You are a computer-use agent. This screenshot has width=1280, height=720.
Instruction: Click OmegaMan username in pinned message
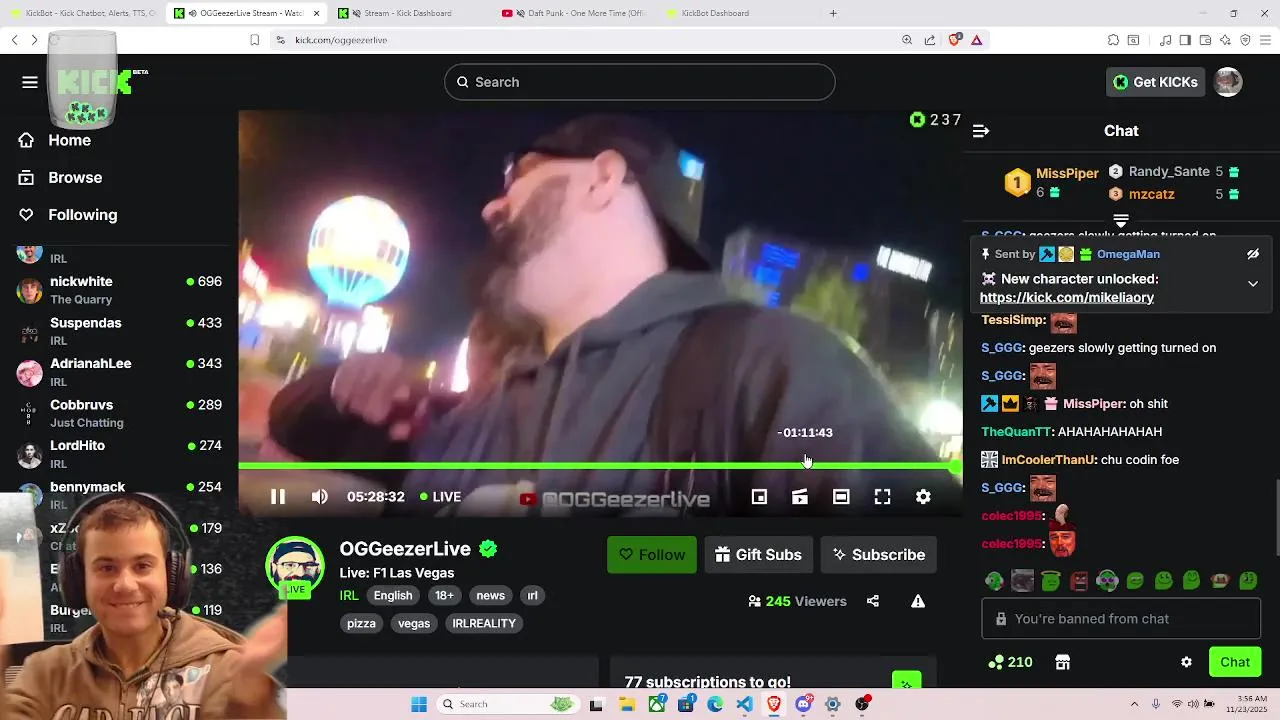pyautogui.click(x=1128, y=254)
